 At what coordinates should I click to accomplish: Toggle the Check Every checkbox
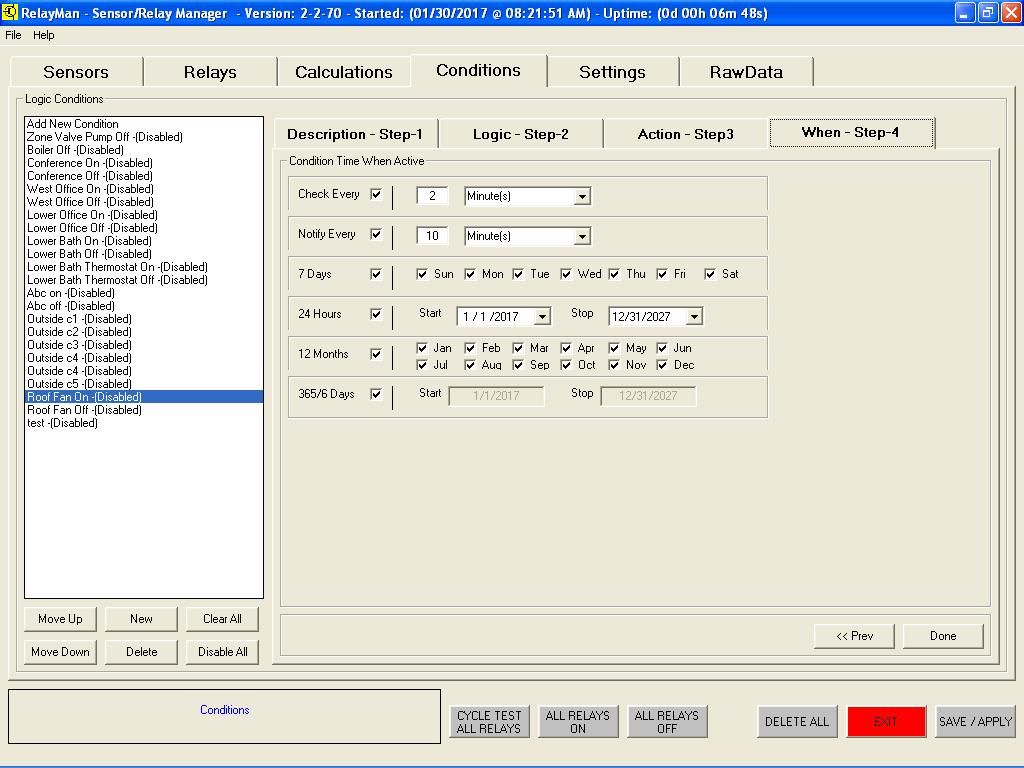tap(376, 194)
